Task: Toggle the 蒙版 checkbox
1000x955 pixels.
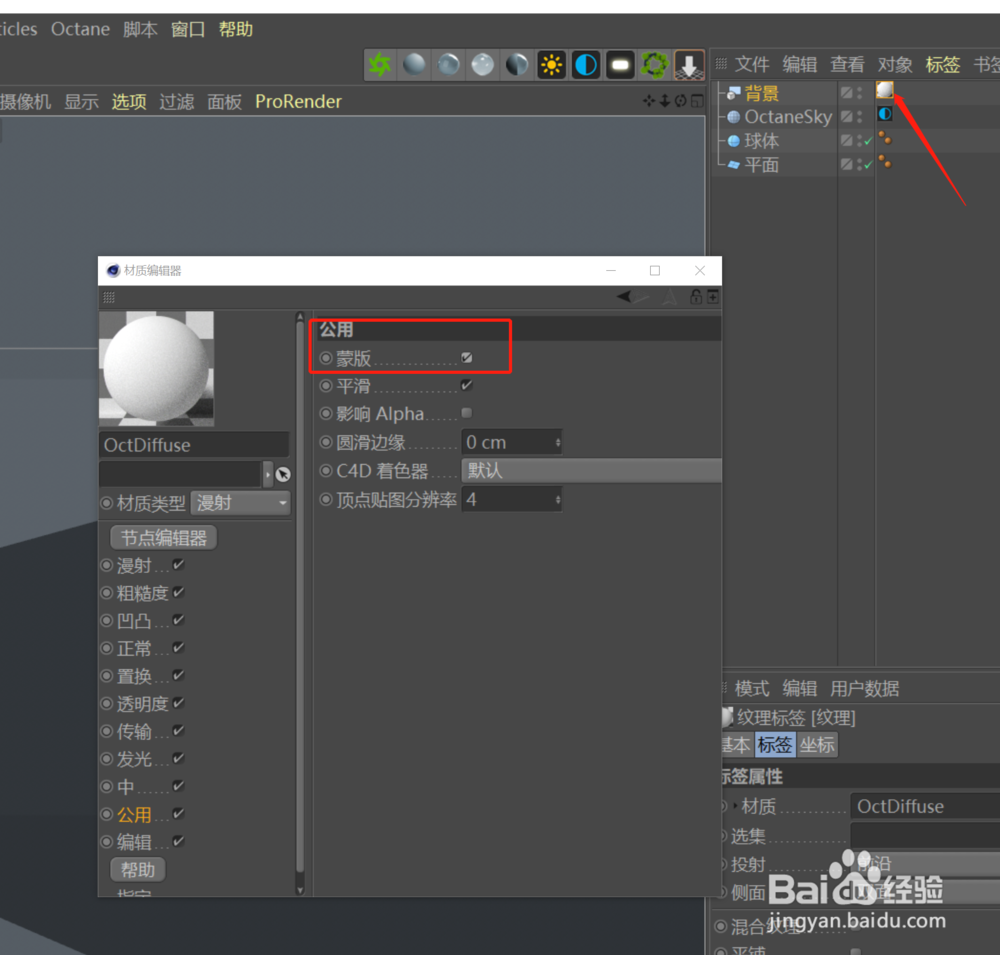Action: pyautogui.click(x=467, y=357)
